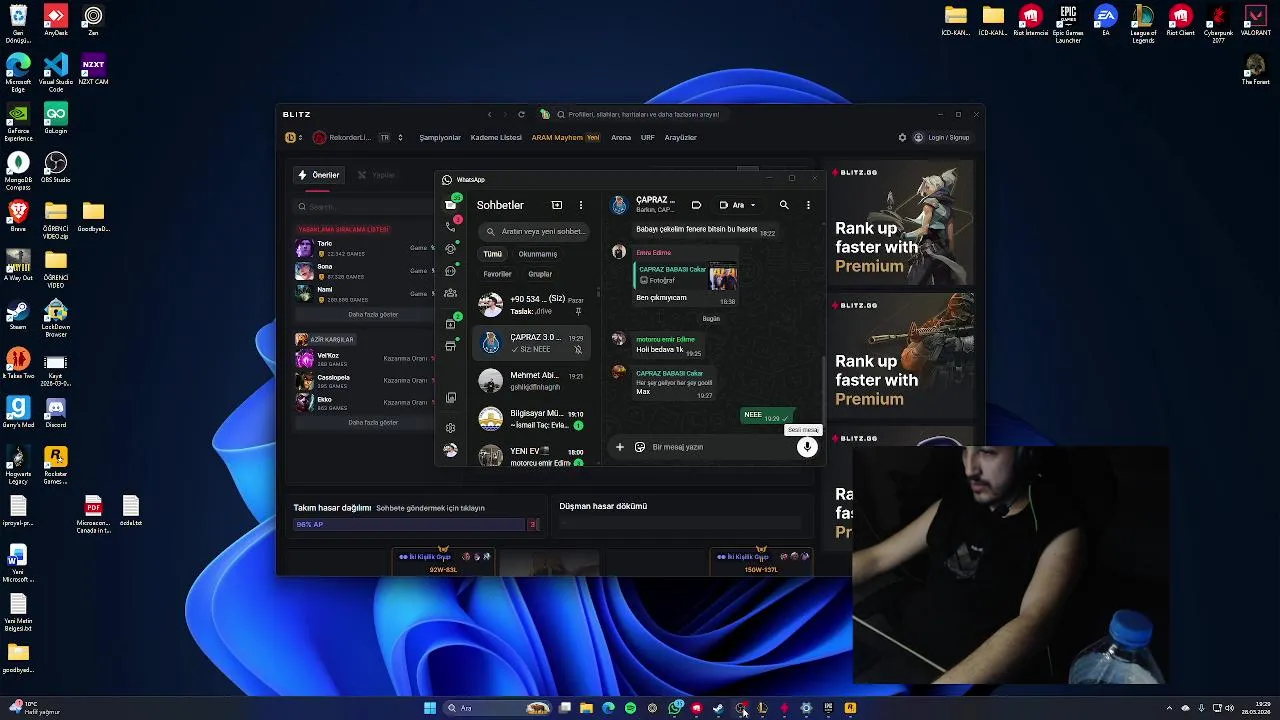Open Discord desktop shortcut
The image size is (1280, 720).
[56, 412]
